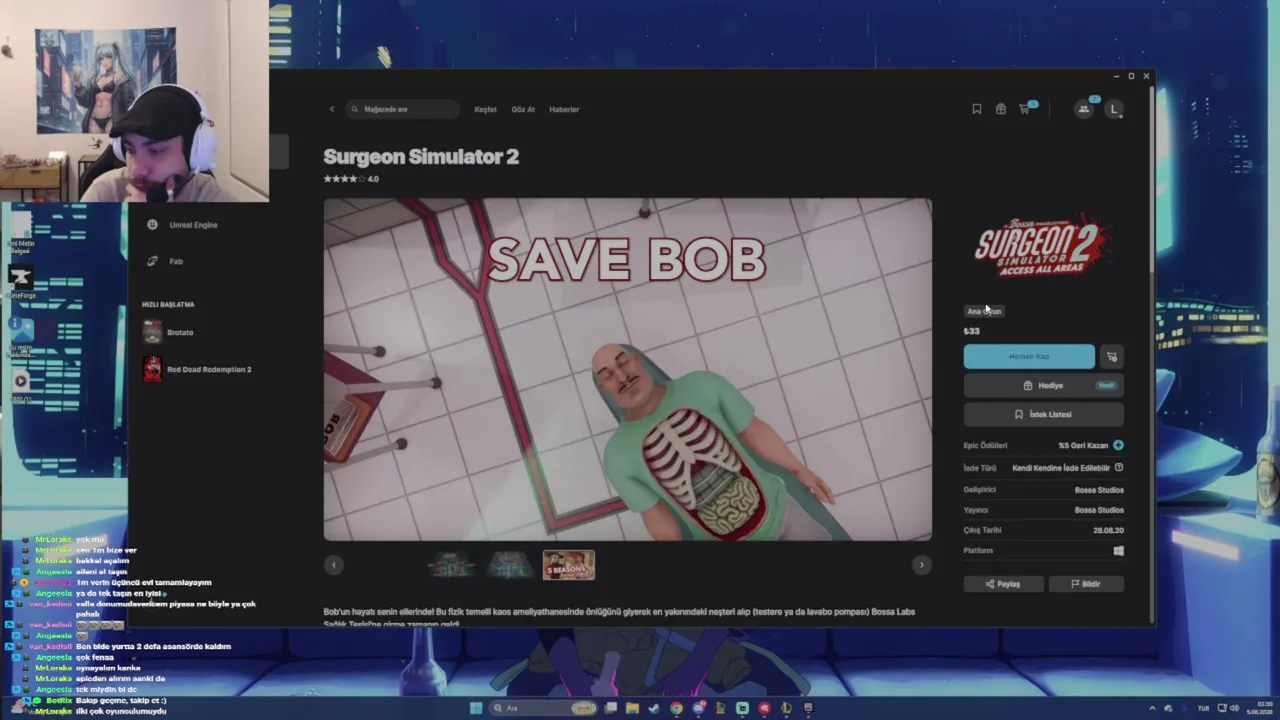Open developer Bossa Studios link
Image resolution: width=1280 pixels, height=720 pixels.
1099,490
